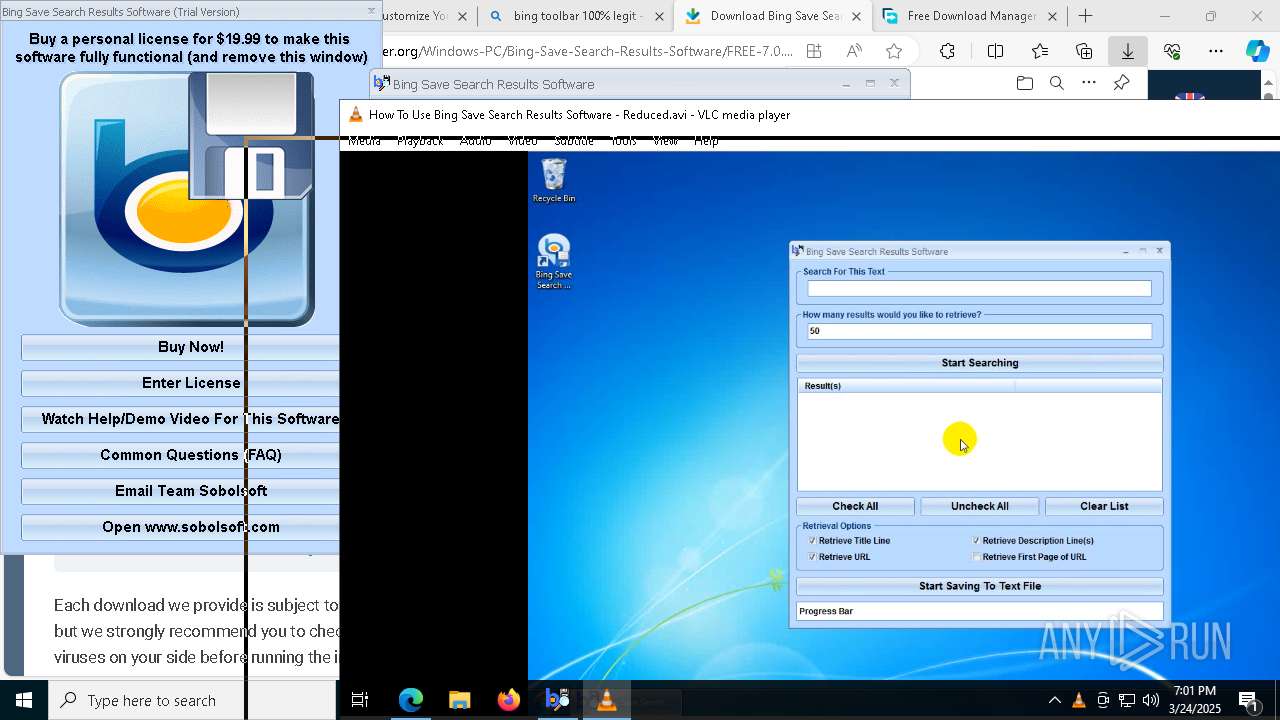Screen dimensions: 1280x720
Task: Open network settings tray icon
Action: coord(1127,700)
